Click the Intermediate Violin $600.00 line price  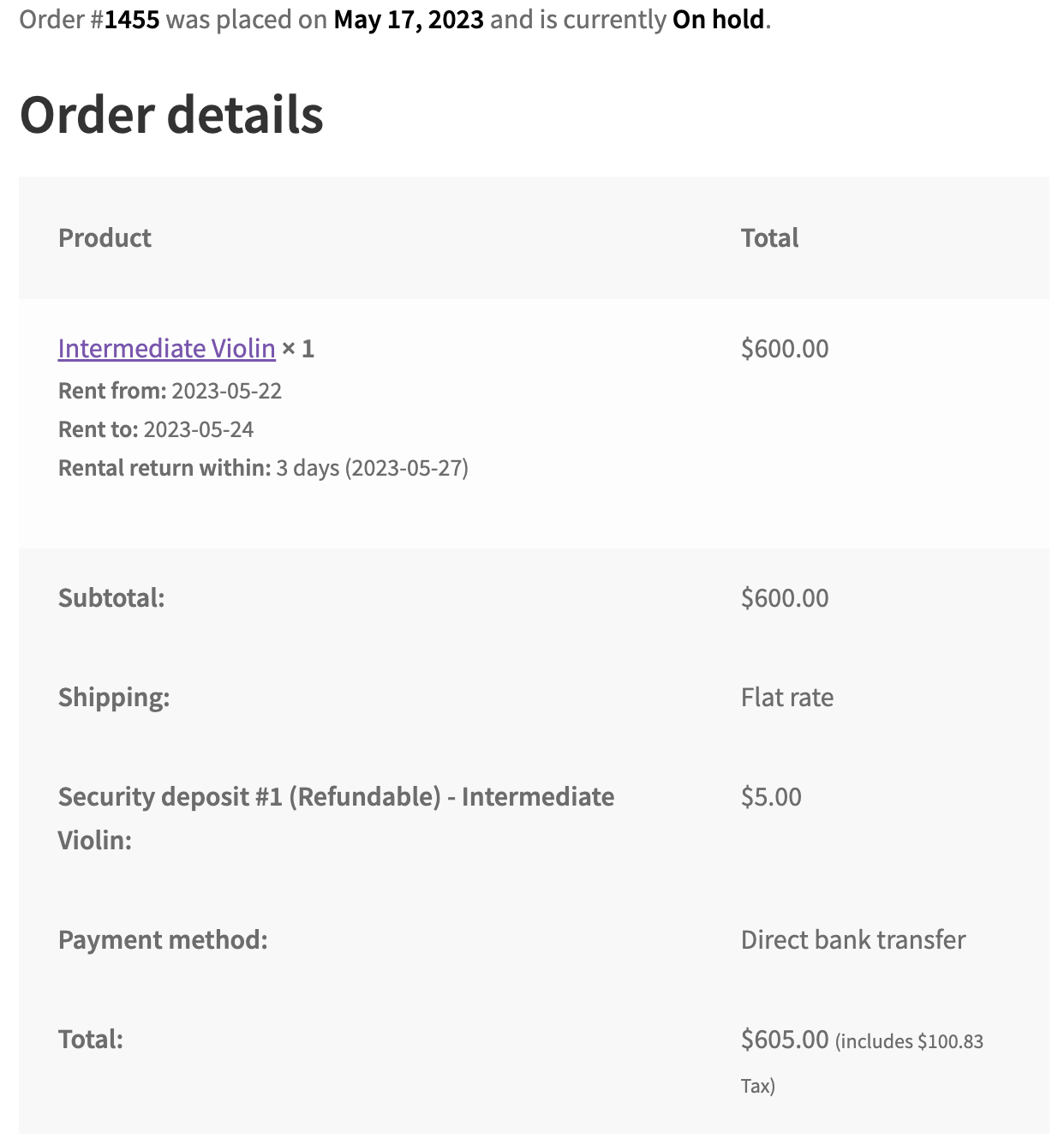[785, 349]
